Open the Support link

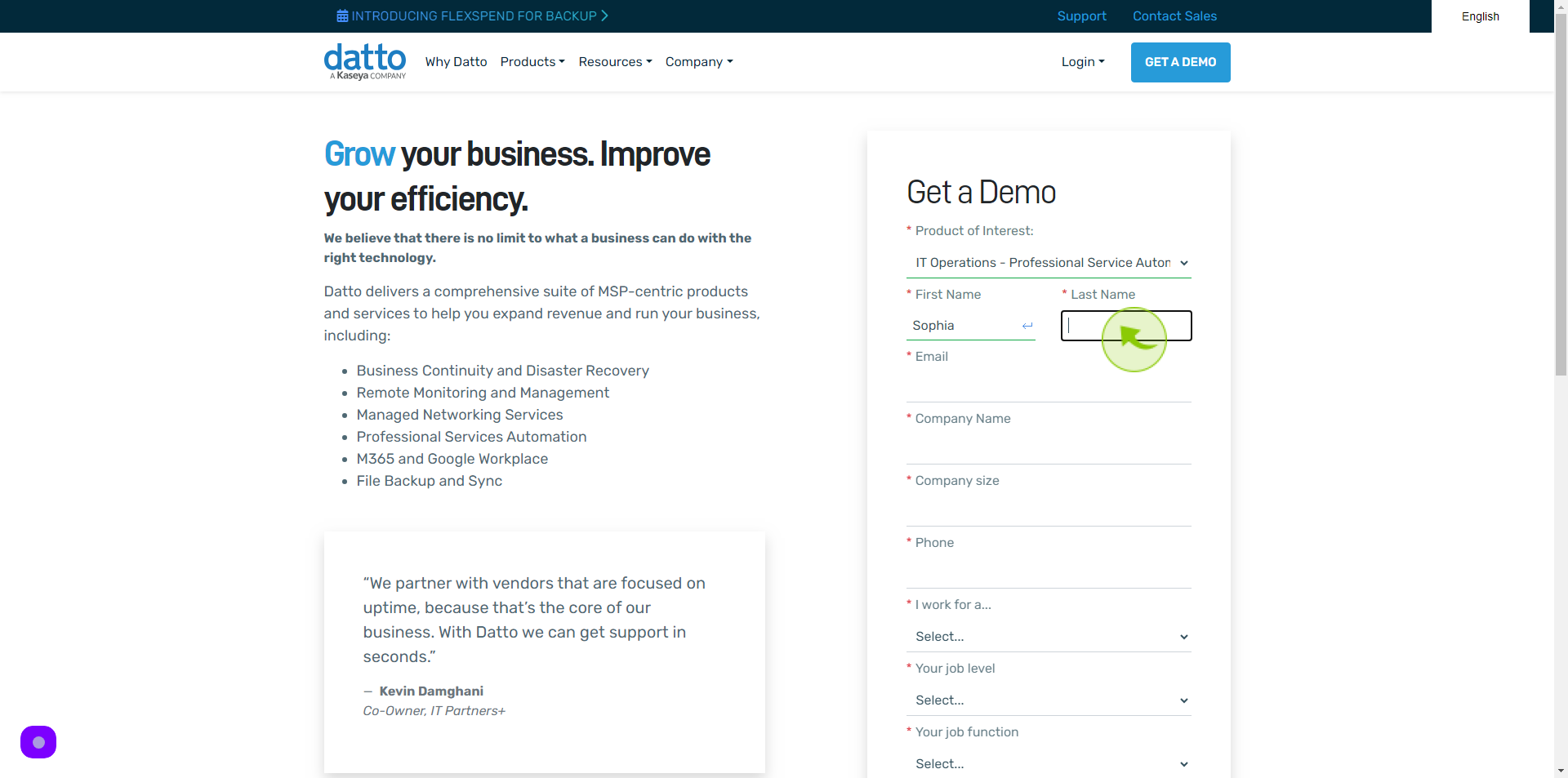coord(1081,16)
